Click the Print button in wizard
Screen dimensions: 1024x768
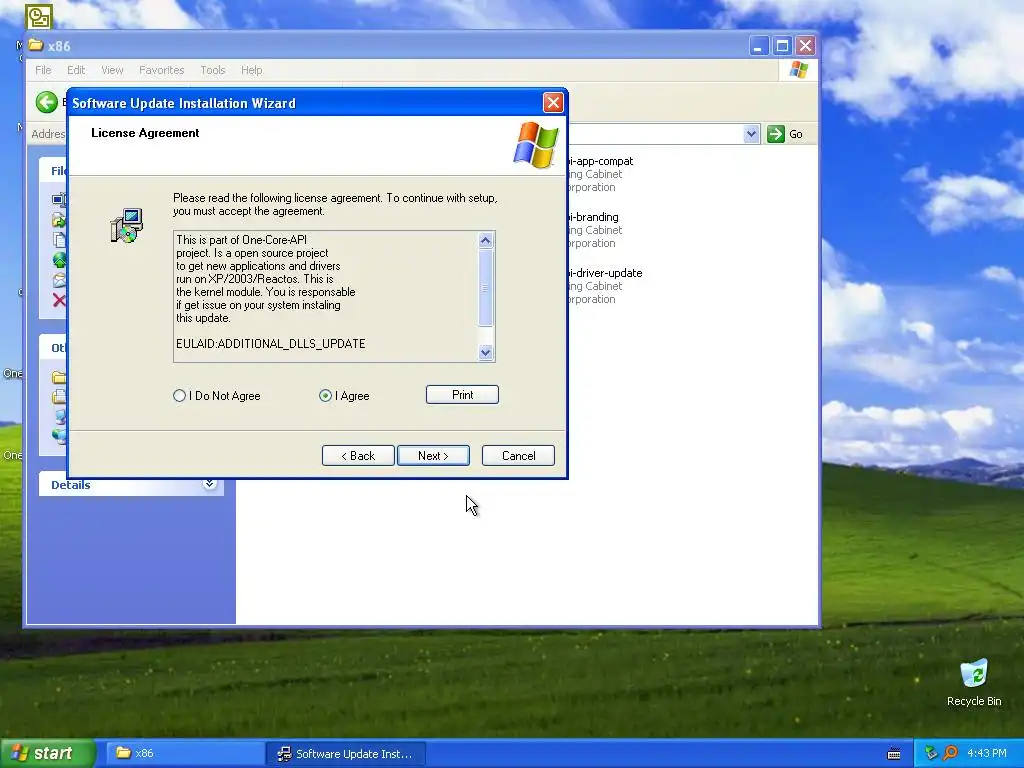coord(462,394)
